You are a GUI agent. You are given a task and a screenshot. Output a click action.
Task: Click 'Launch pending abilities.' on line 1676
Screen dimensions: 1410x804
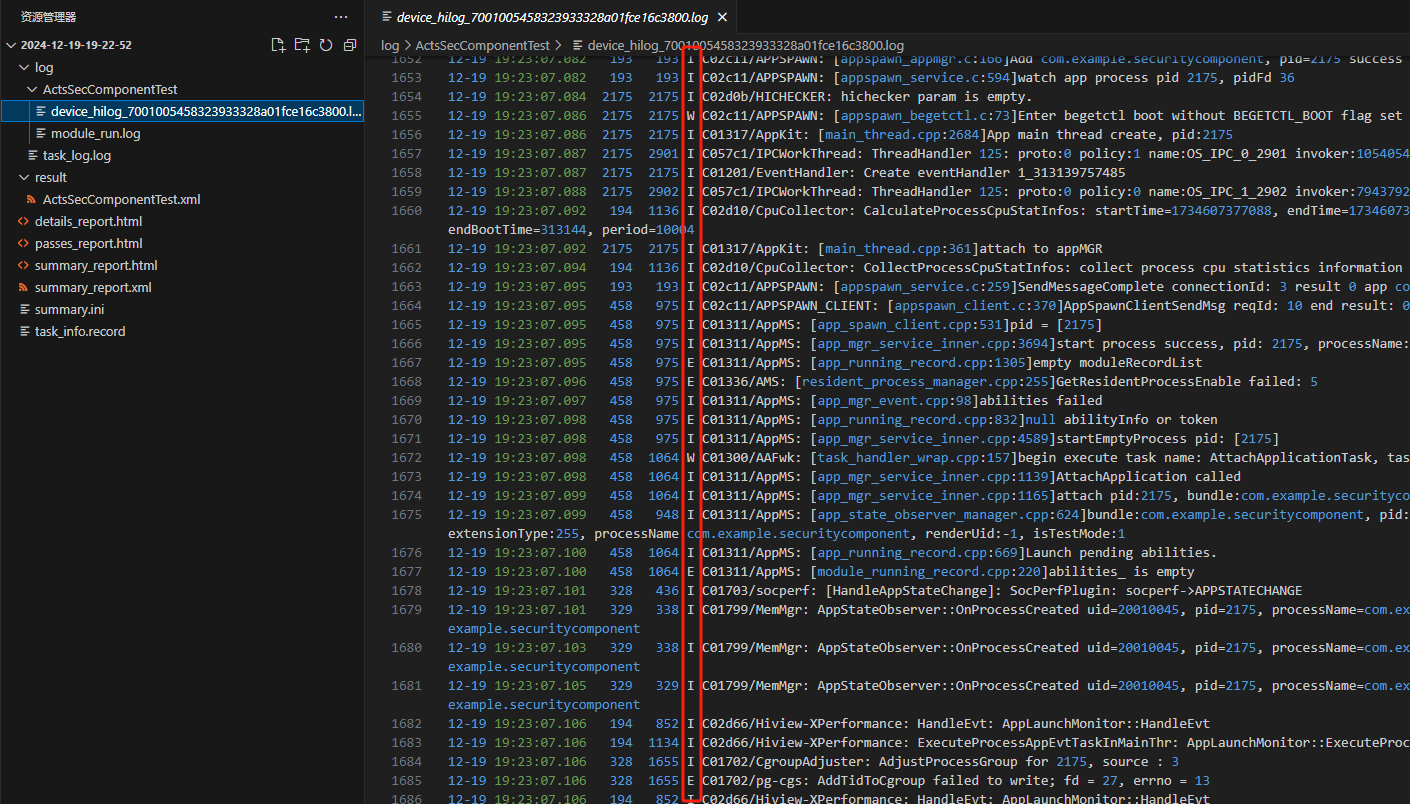[x=1120, y=553]
